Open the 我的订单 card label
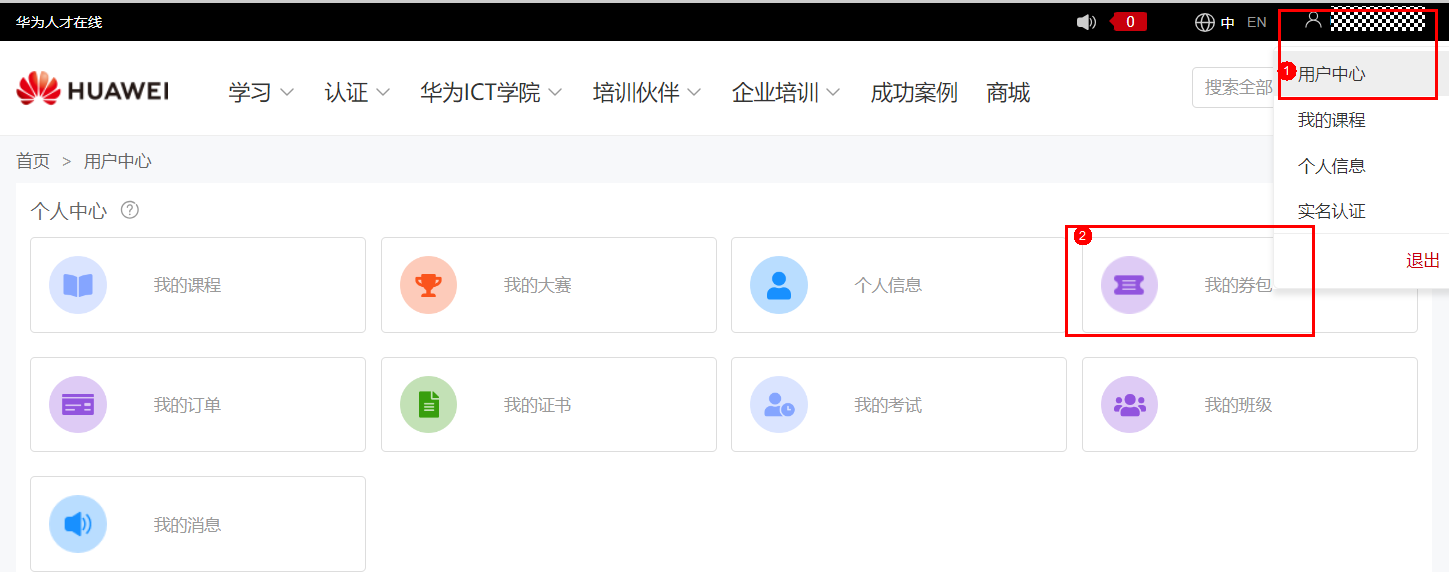1449x572 pixels. (x=187, y=405)
